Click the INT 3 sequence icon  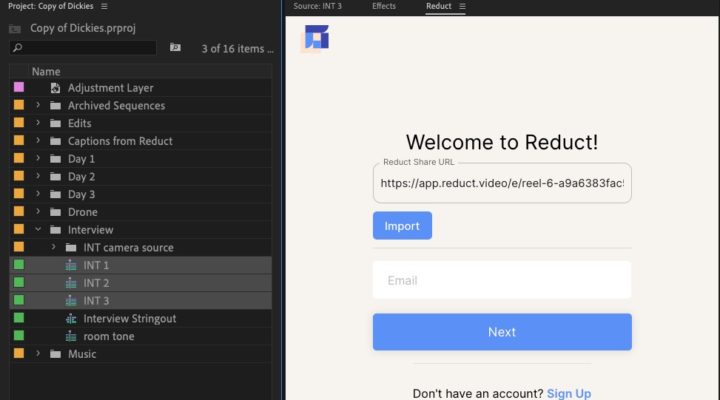pyautogui.click(x=71, y=301)
